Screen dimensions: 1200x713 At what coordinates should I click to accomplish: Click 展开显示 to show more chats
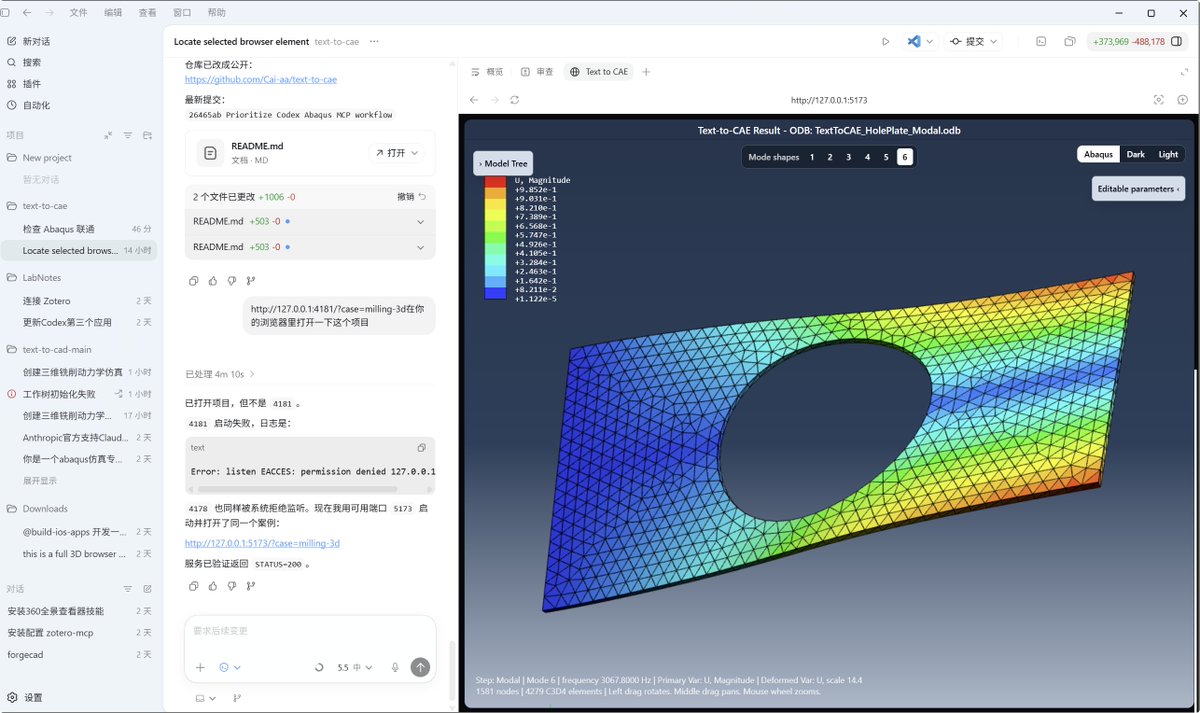coord(40,480)
